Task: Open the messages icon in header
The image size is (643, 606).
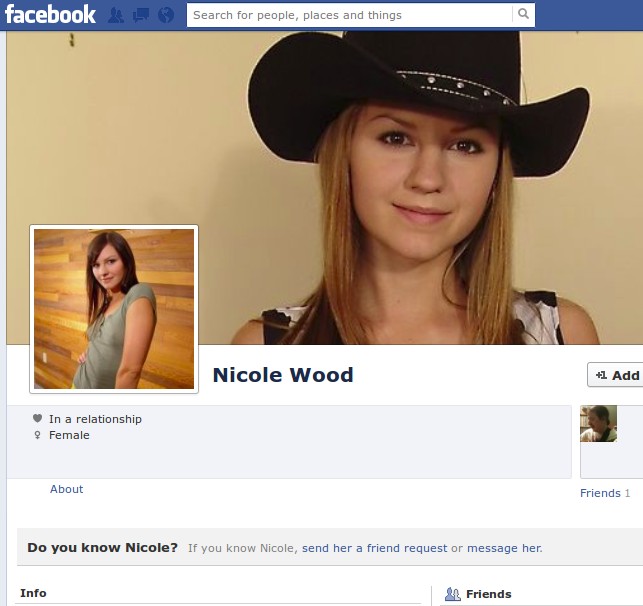Action: click(x=141, y=15)
